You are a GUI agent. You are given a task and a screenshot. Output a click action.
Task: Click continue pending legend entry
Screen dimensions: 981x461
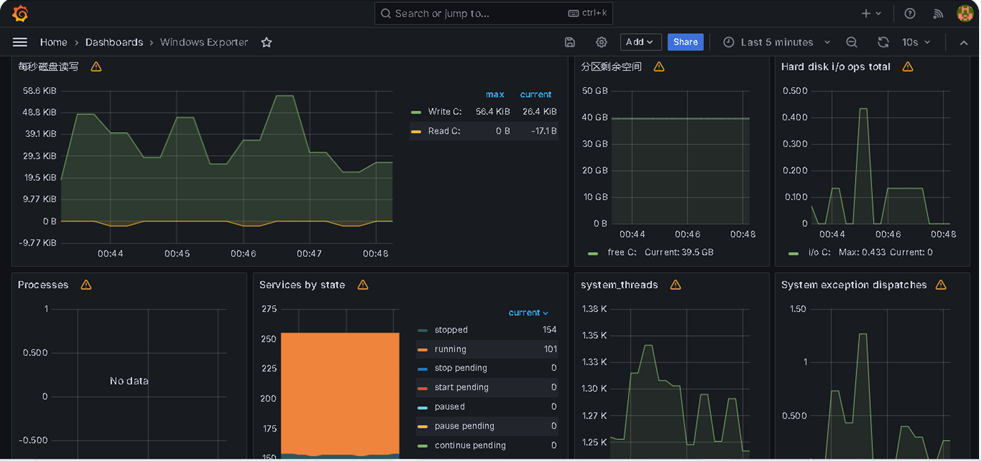[470, 446]
